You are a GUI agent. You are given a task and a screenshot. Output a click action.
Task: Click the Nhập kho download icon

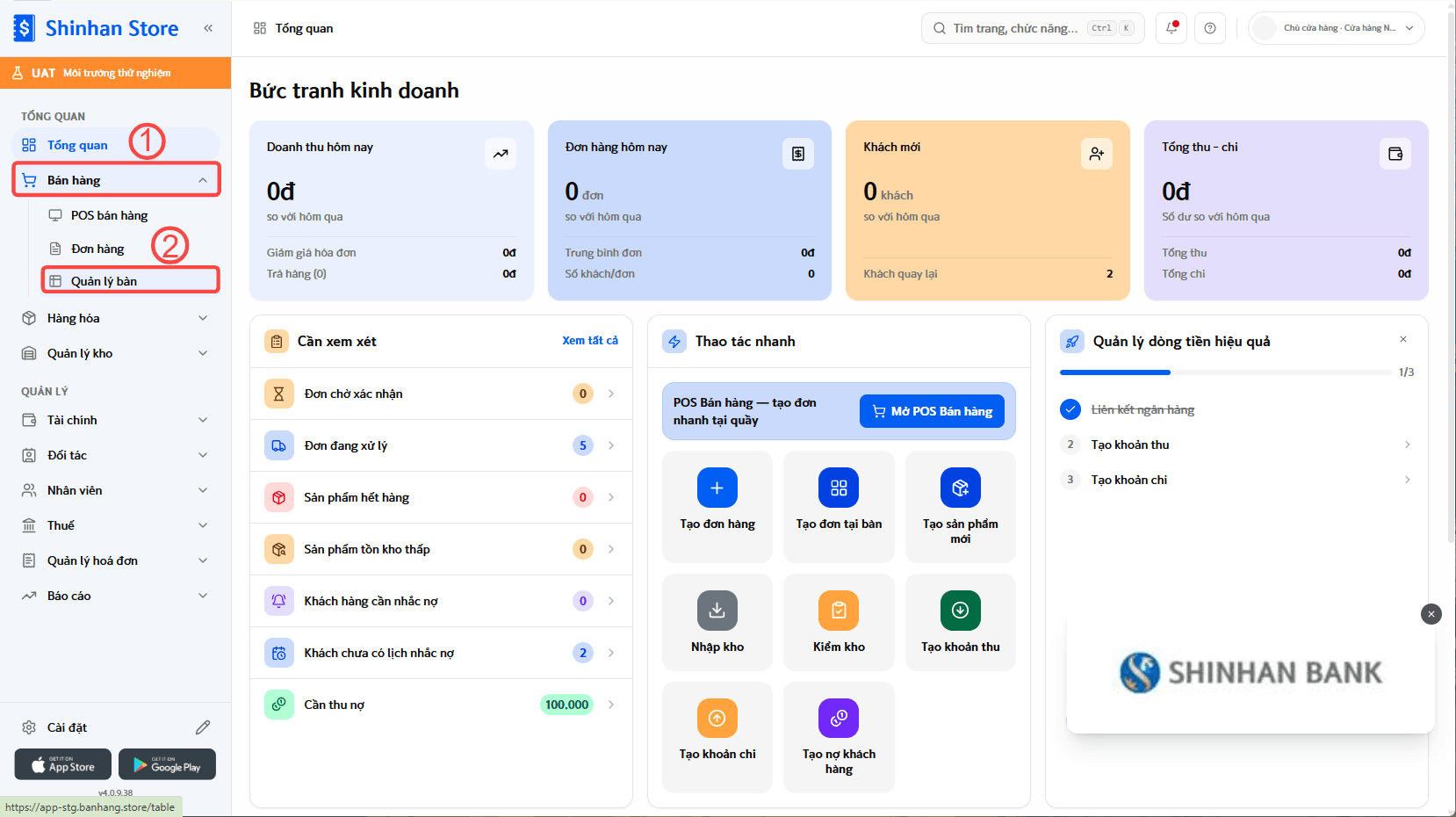tap(717, 611)
